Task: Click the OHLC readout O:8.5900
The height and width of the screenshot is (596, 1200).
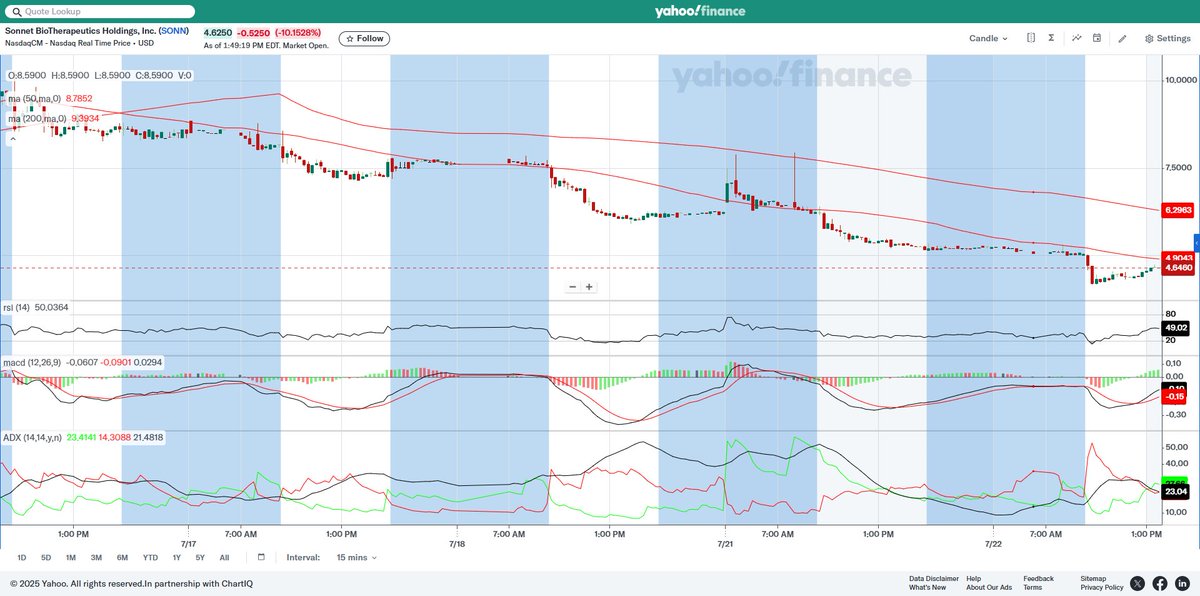Action: [x=29, y=75]
